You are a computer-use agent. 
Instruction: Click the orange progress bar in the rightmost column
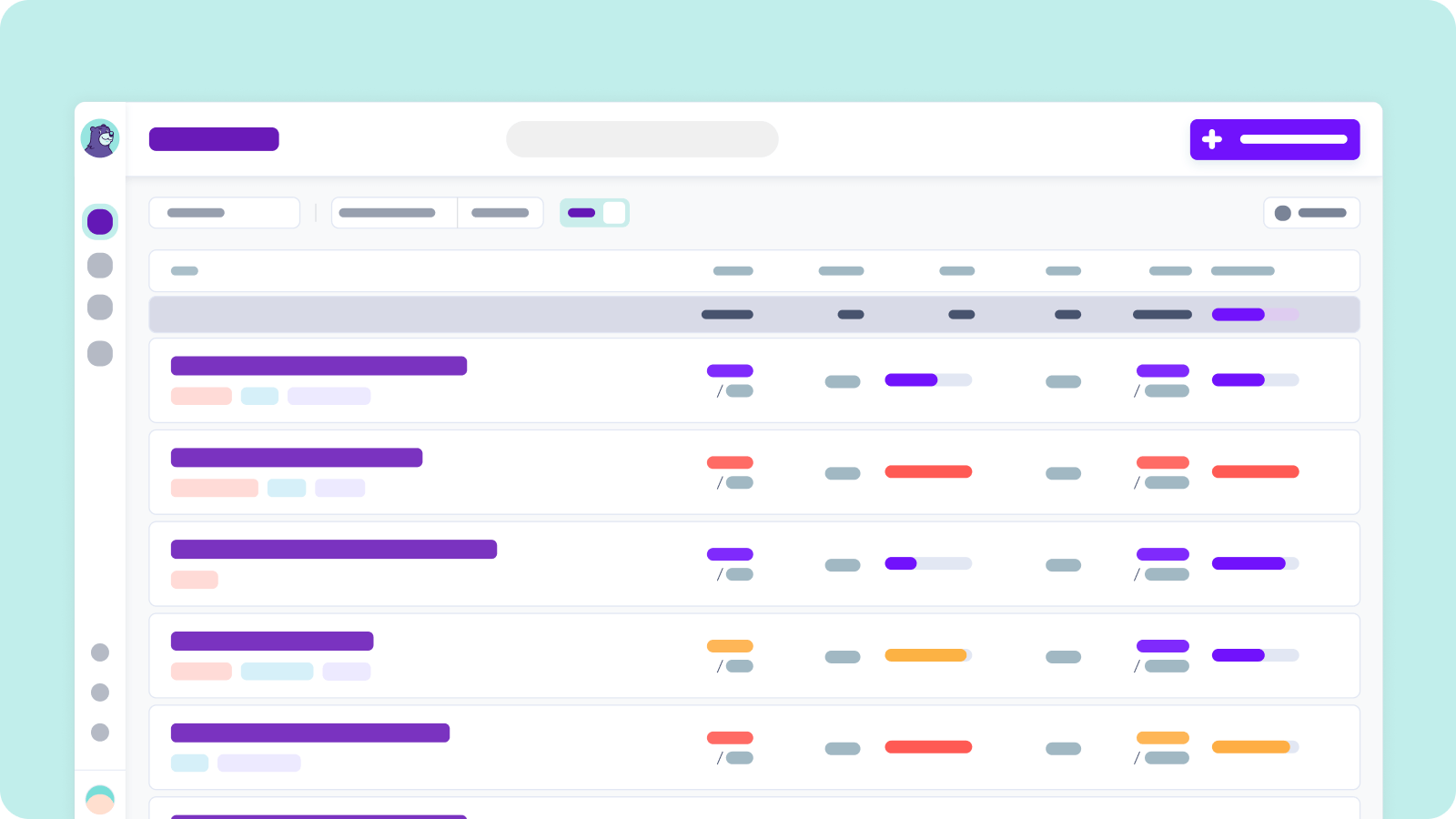click(x=1255, y=747)
